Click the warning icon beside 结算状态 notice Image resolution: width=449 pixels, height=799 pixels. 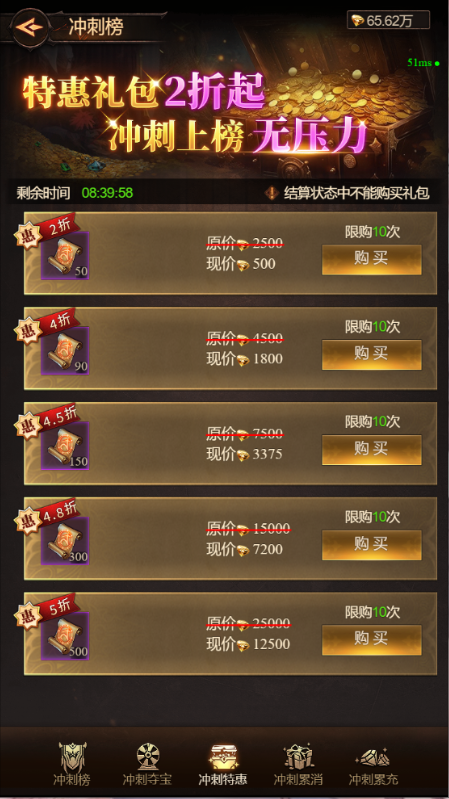pyautogui.click(x=272, y=193)
